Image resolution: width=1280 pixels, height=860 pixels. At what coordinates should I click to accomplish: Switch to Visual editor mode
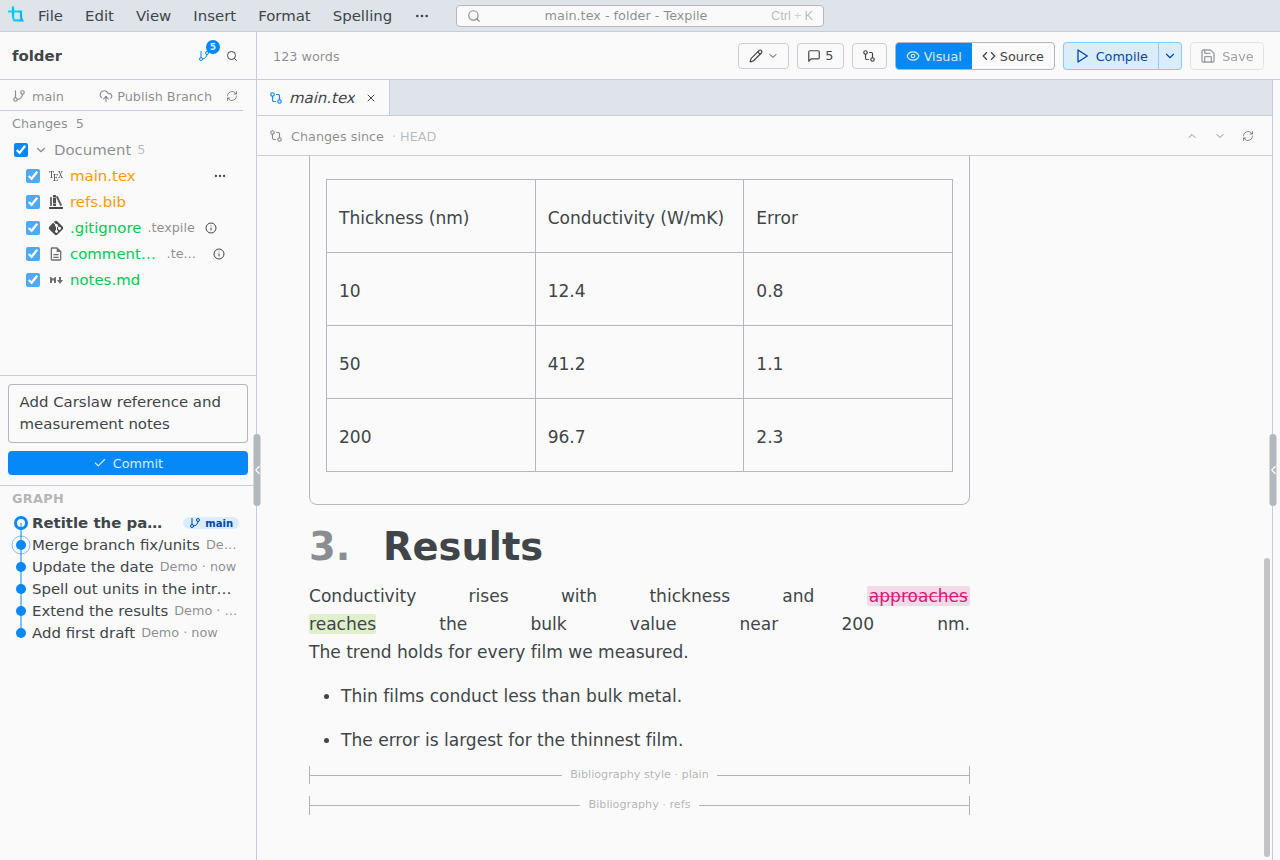tap(933, 56)
